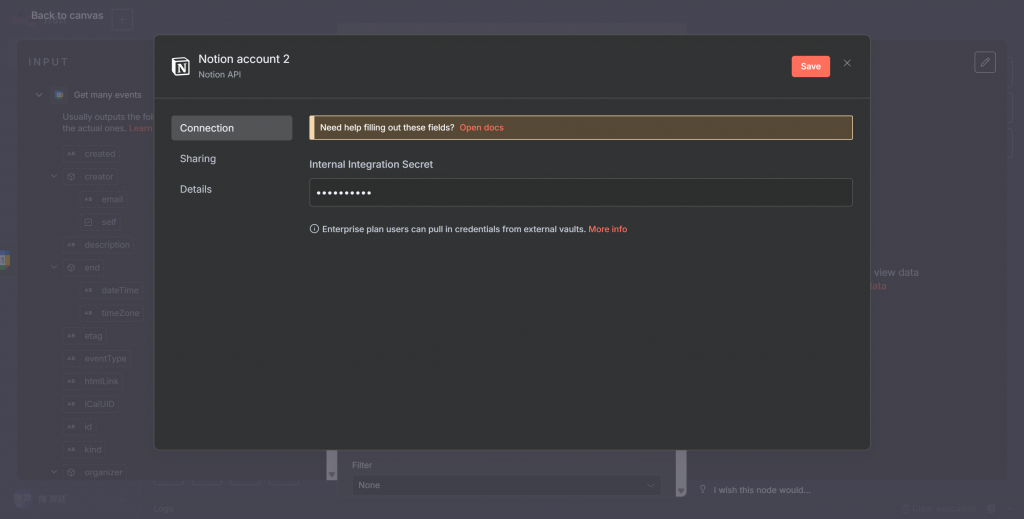Go Back to canvas
The height and width of the screenshot is (519, 1024).
pos(67,16)
